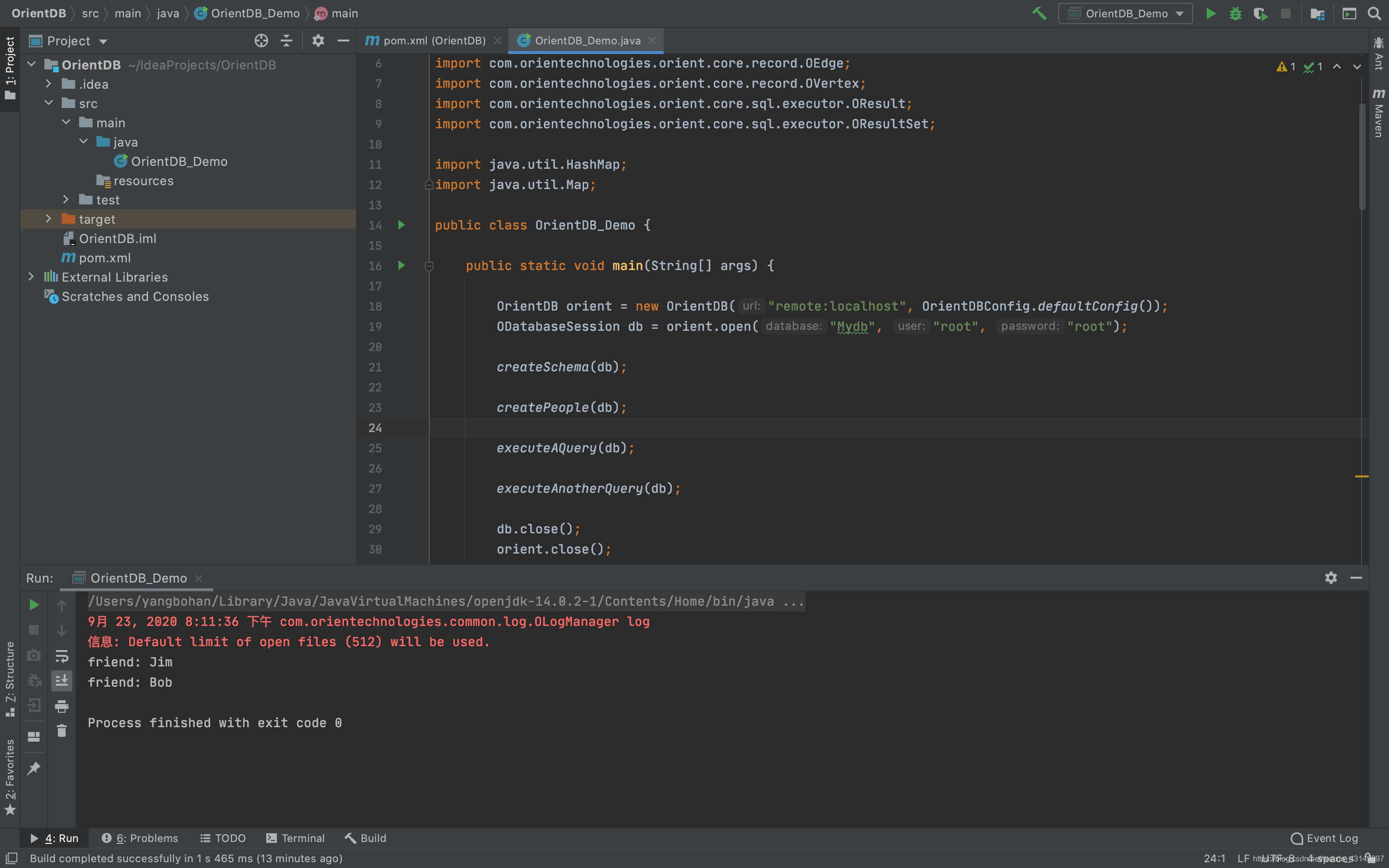Image resolution: width=1389 pixels, height=868 pixels.
Task: Collapse all in Project panel
Action: pyautogui.click(x=286, y=41)
